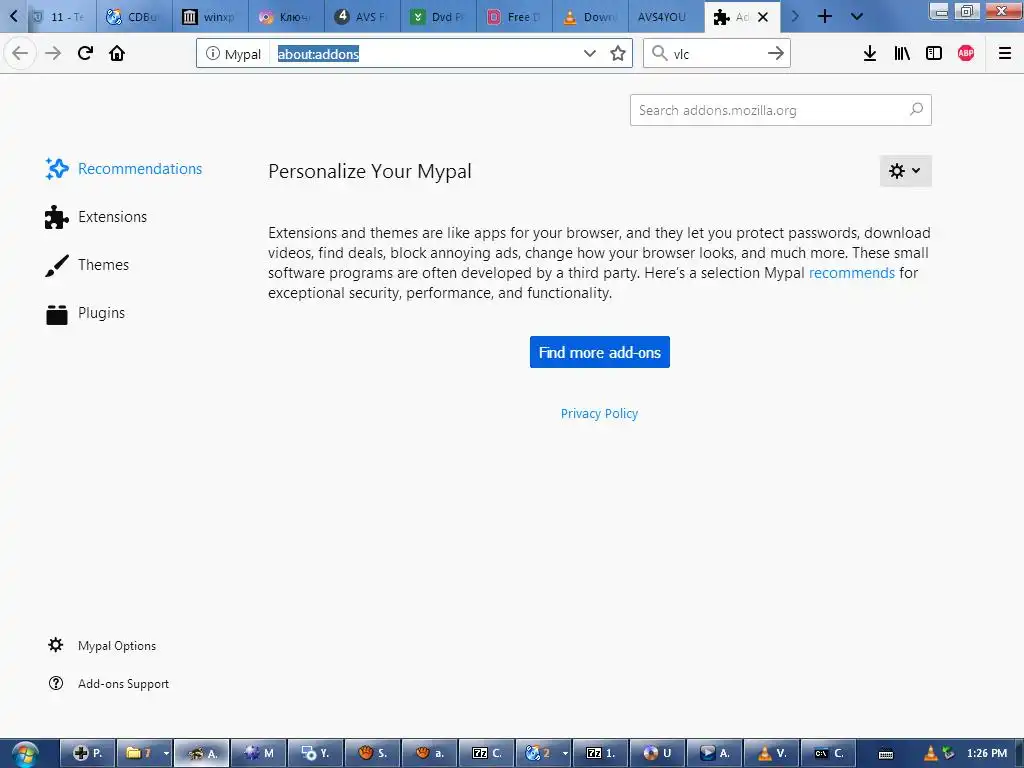Switch to the AVS4YOU tab
This screenshot has width=1024, height=768.
pyautogui.click(x=666, y=16)
